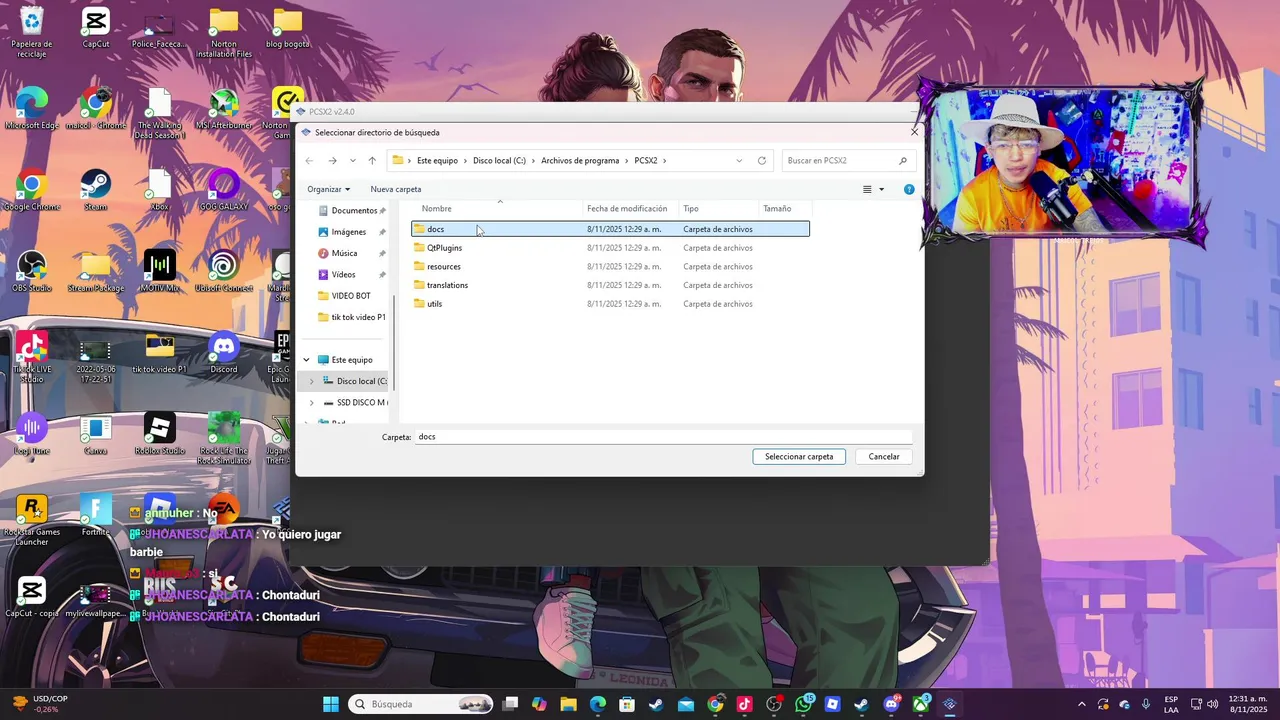Click the Carpeta name input field

point(664,437)
